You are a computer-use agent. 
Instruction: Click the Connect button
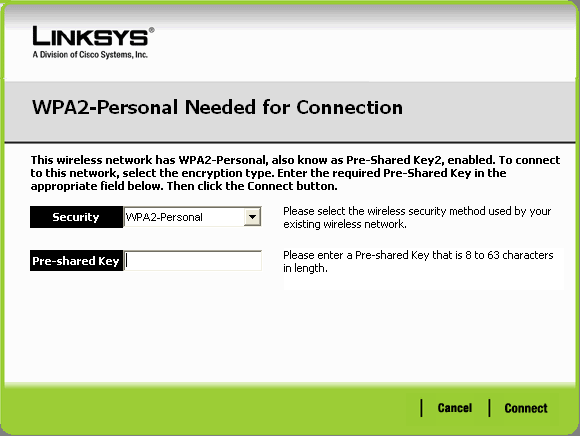click(526, 408)
